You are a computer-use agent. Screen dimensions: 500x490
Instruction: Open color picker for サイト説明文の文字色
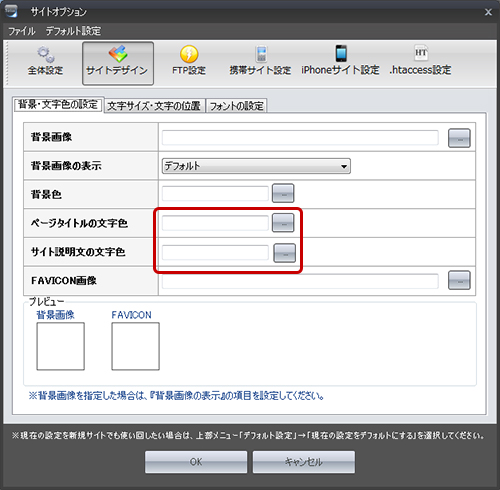(284, 253)
